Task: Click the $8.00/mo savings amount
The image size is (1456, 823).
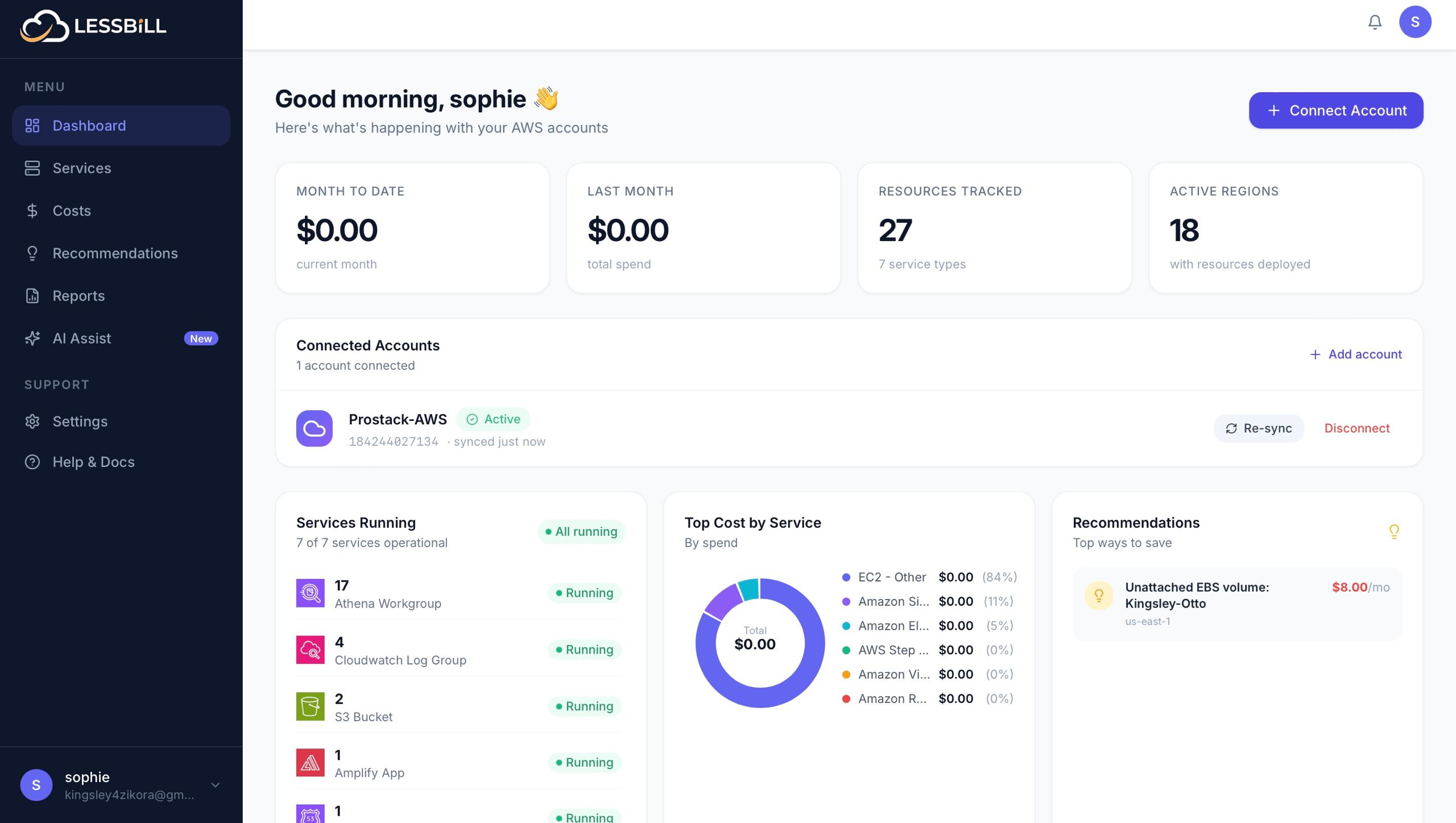Action: tap(1360, 588)
